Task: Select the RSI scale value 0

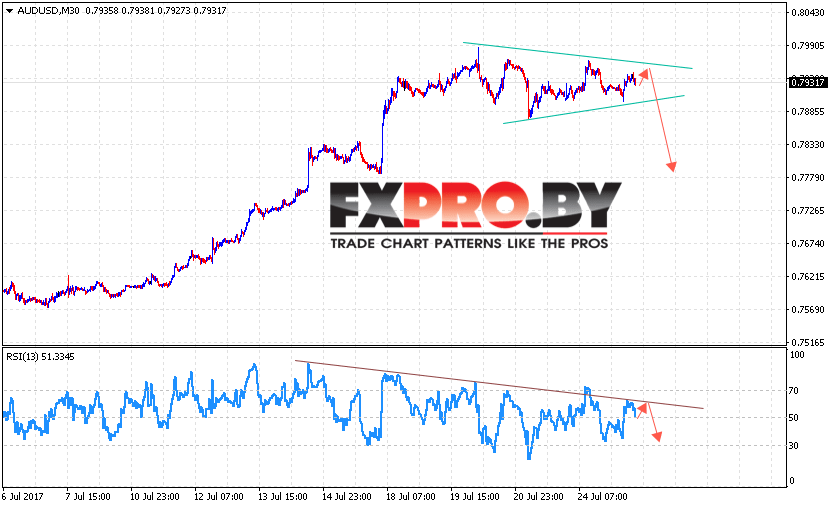Action: click(792, 481)
